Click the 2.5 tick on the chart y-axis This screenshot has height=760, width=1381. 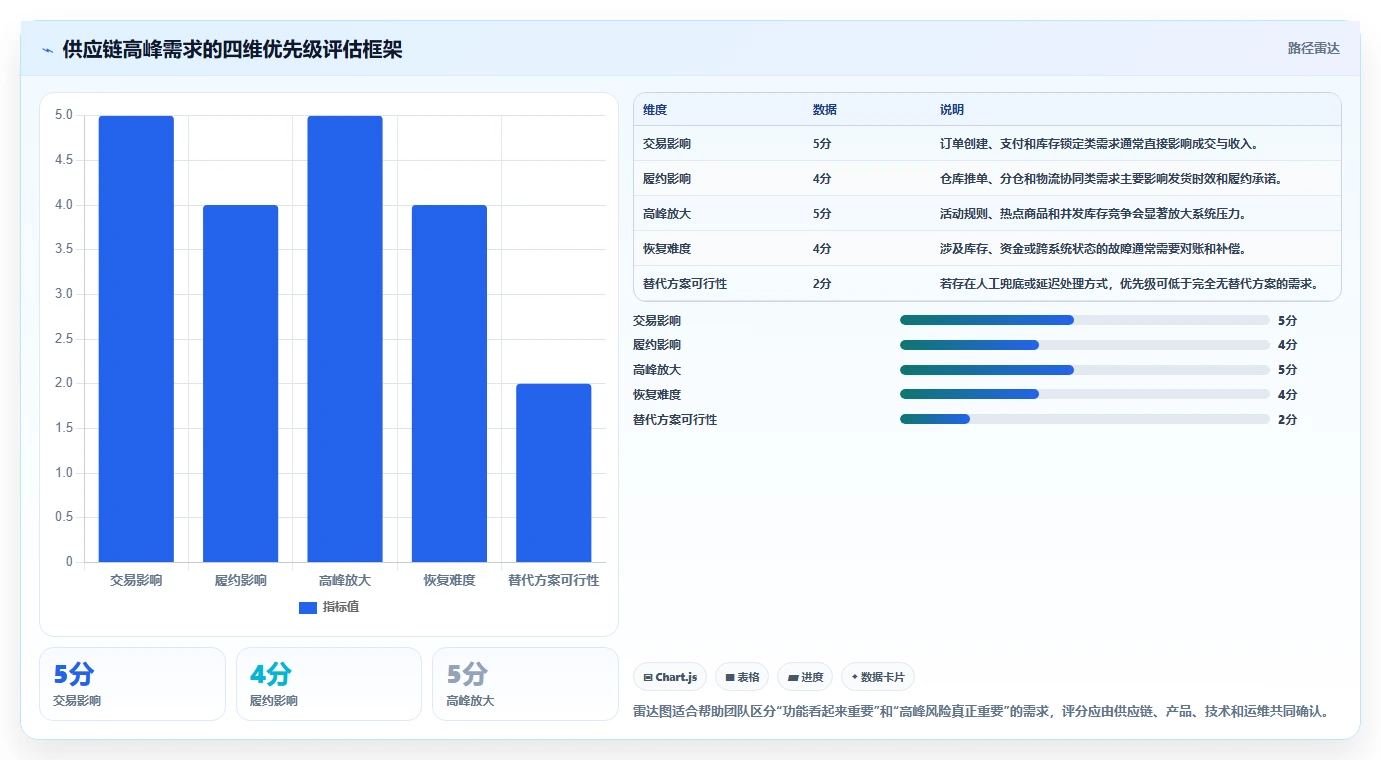(64, 339)
